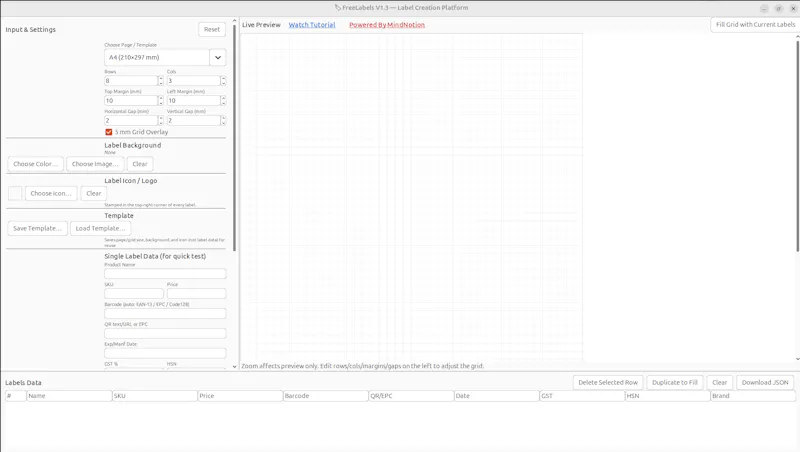Close the FreeLabels window
The height and width of the screenshot is (452, 800).
pyautogui.click(x=793, y=9)
